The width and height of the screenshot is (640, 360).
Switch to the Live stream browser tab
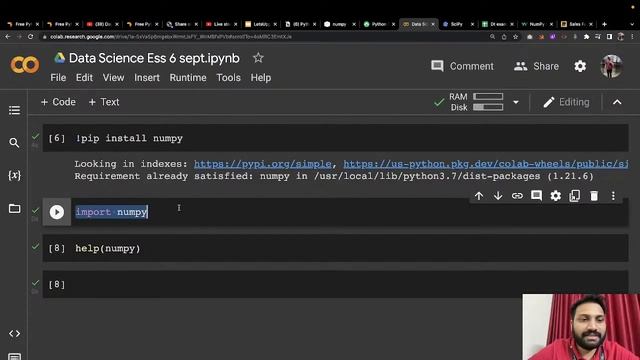tap(220, 24)
